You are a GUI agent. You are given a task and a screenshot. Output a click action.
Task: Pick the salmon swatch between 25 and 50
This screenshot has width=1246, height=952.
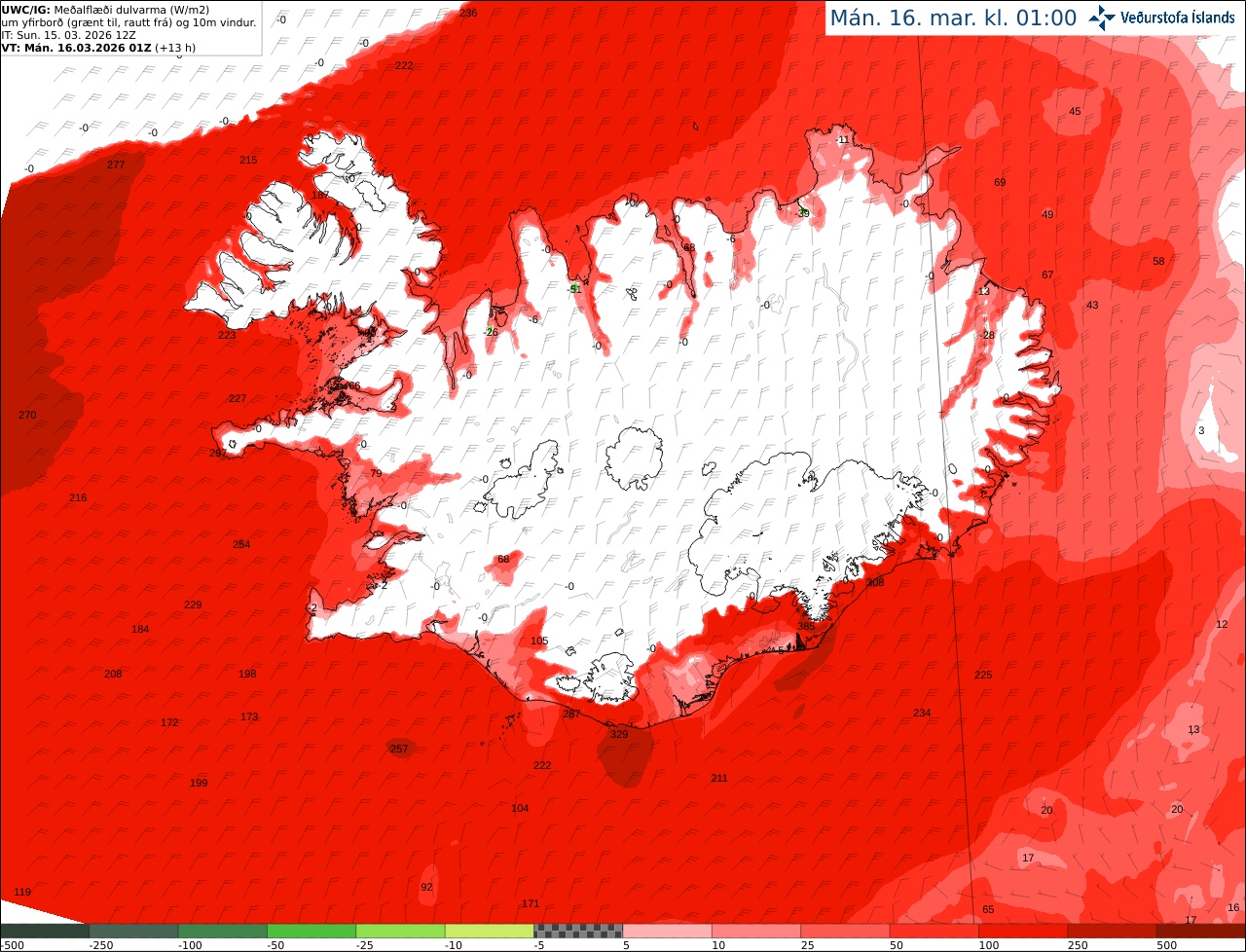(x=845, y=931)
